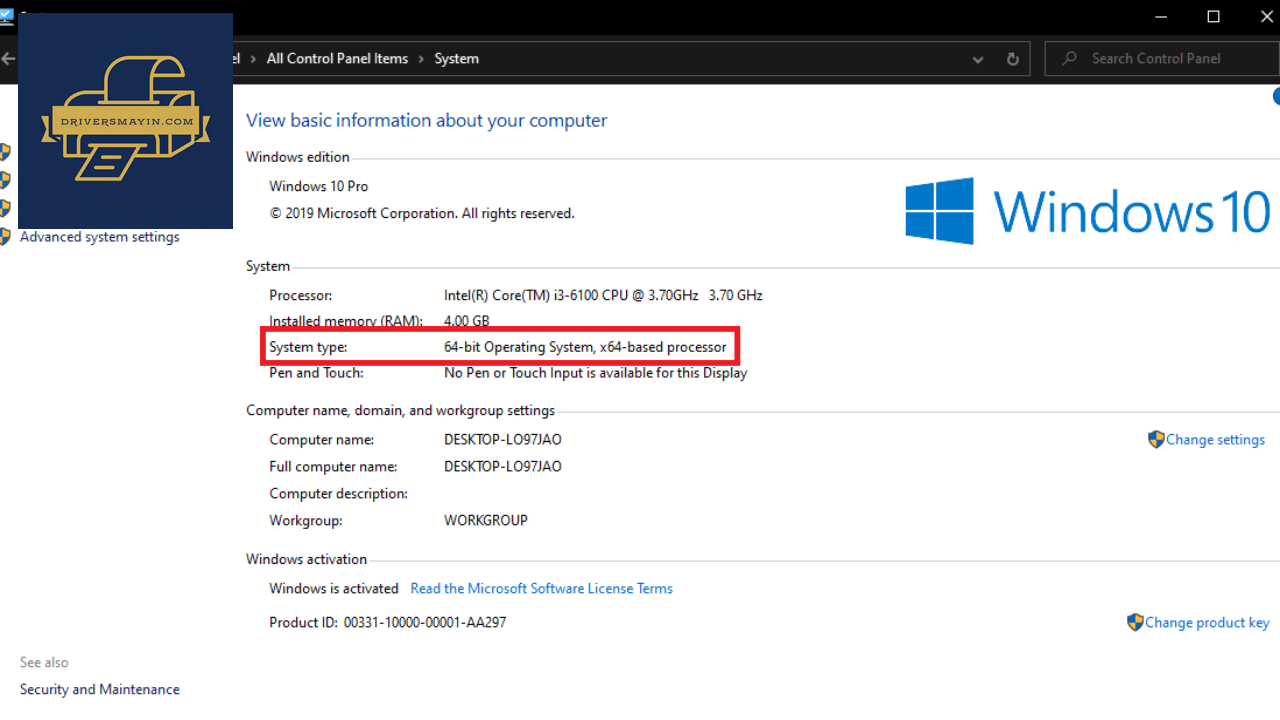Viewport: 1280px width, 720px height.
Task: Click the "No Pen or Touch Input" value
Action: 595,373
